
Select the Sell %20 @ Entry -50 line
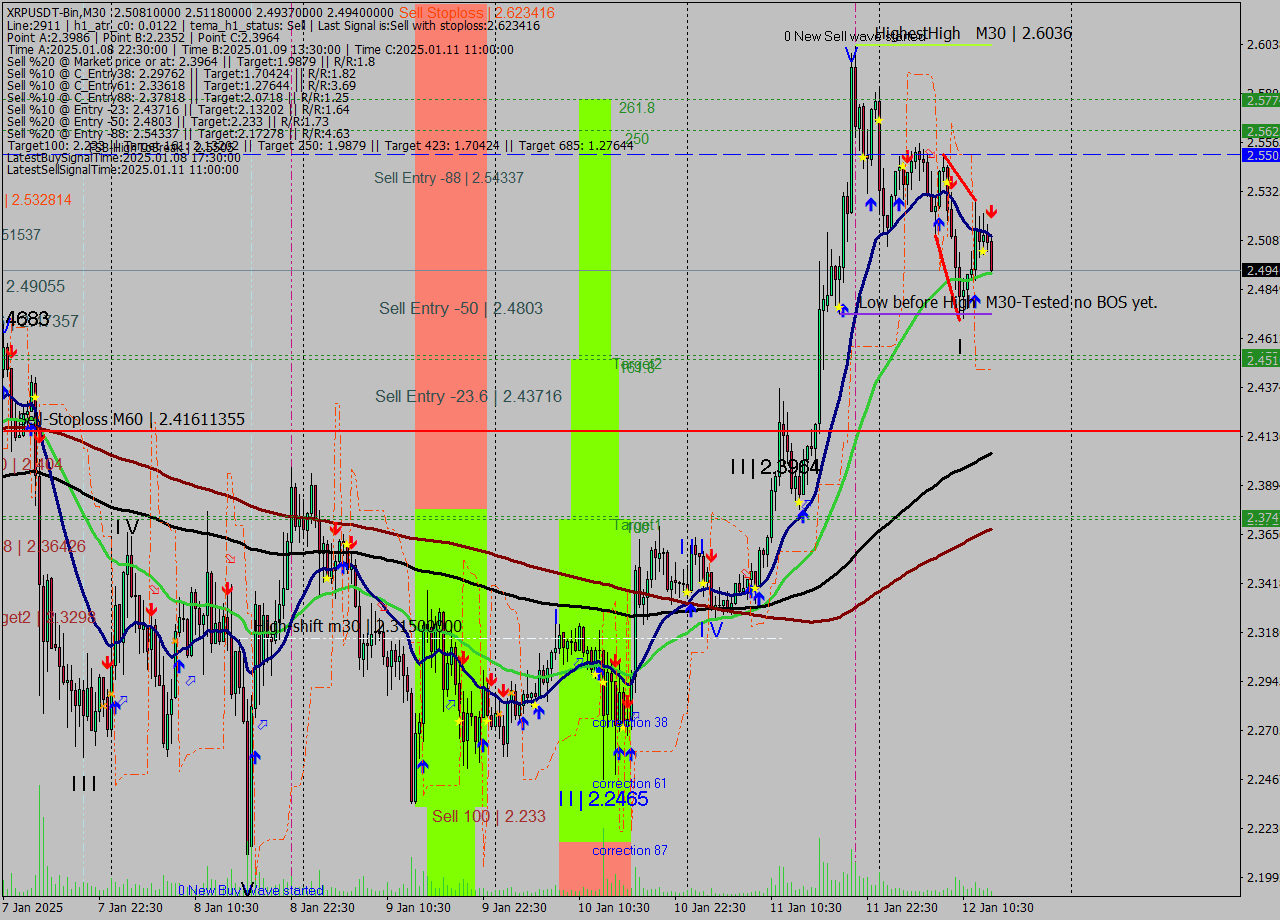[x=168, y=122]
